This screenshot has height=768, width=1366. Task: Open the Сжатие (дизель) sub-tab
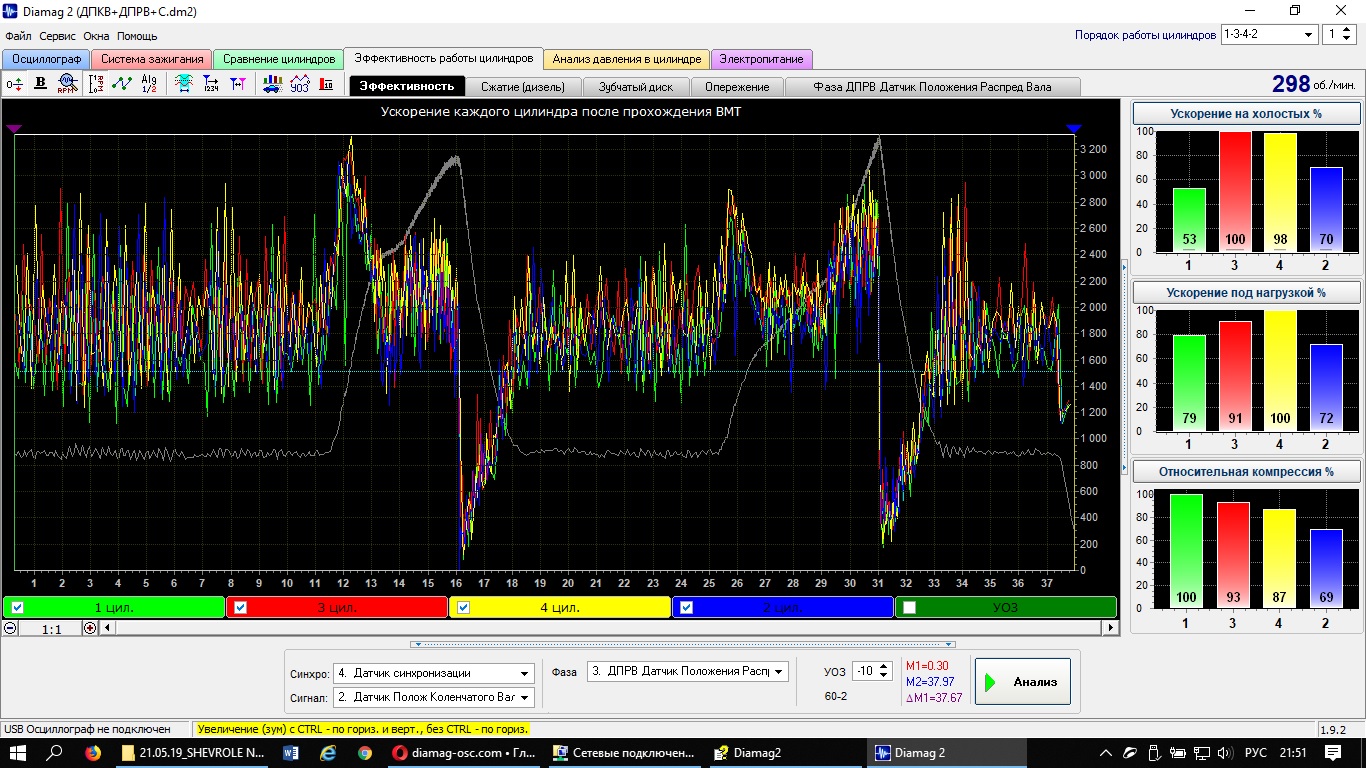tap(523, 87)
